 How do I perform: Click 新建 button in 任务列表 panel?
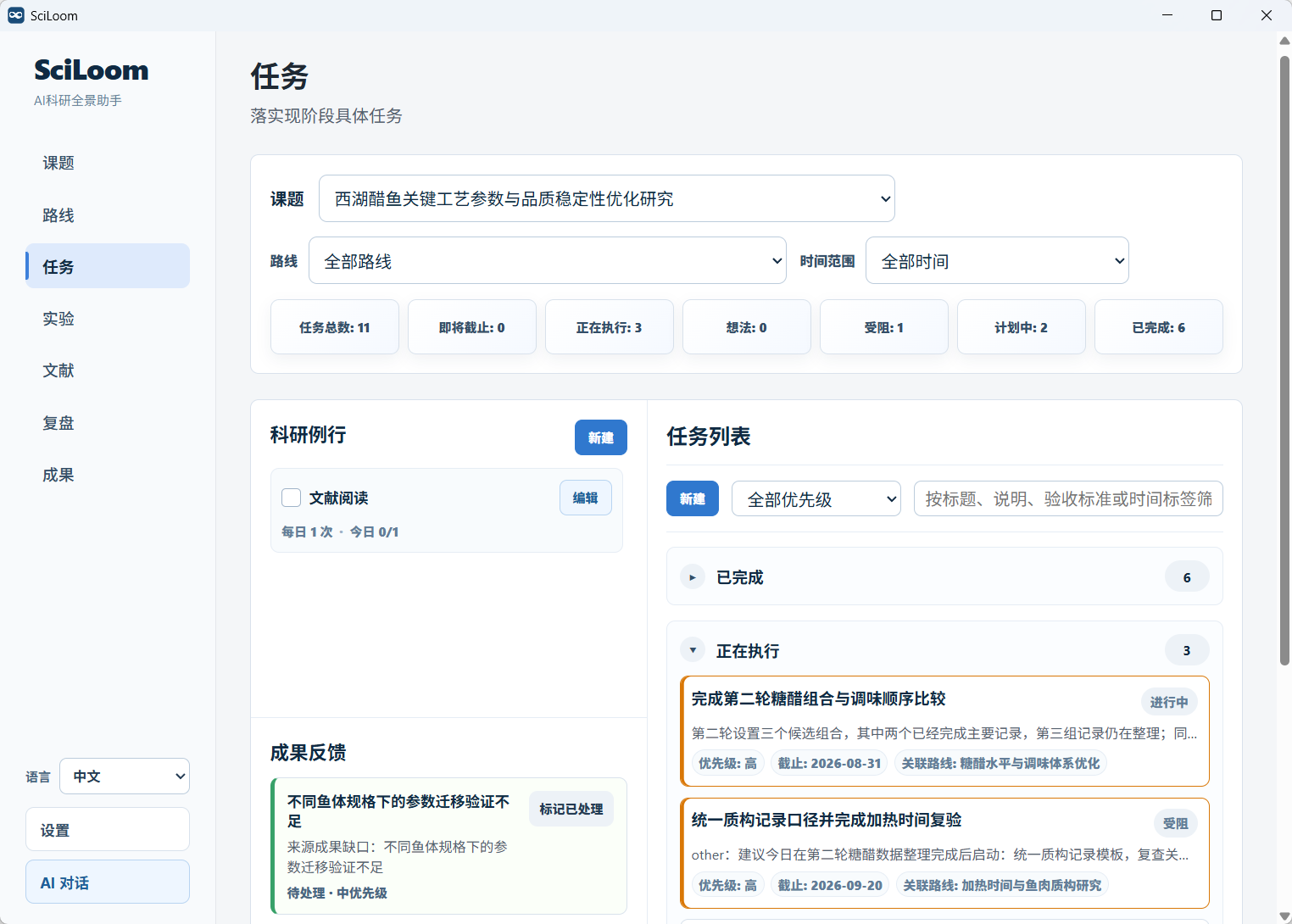[693, 498]
